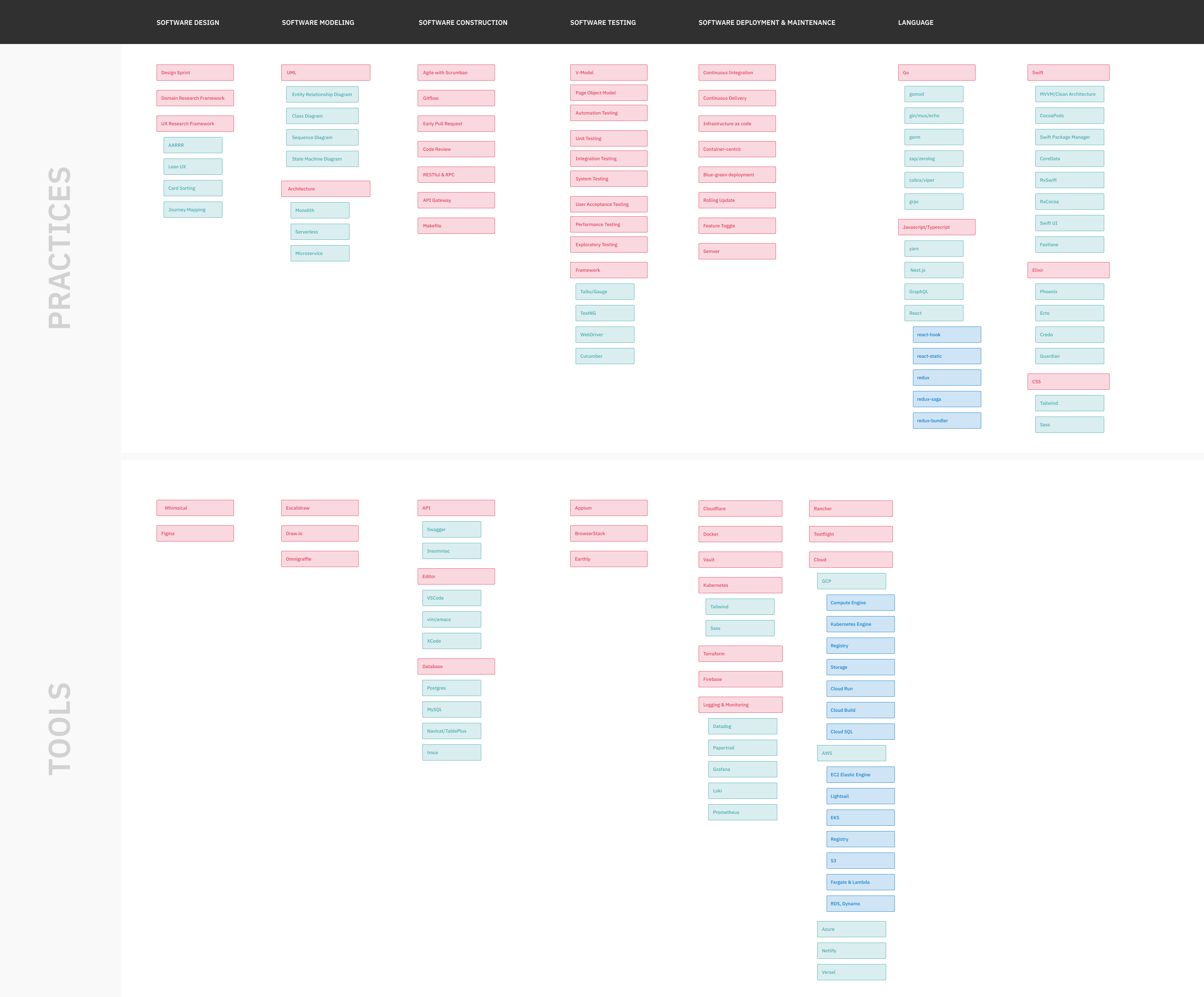1204x997 pixels.
Task: Click the MVVM/Clean Architecture item
Action: pos(1070,94)
